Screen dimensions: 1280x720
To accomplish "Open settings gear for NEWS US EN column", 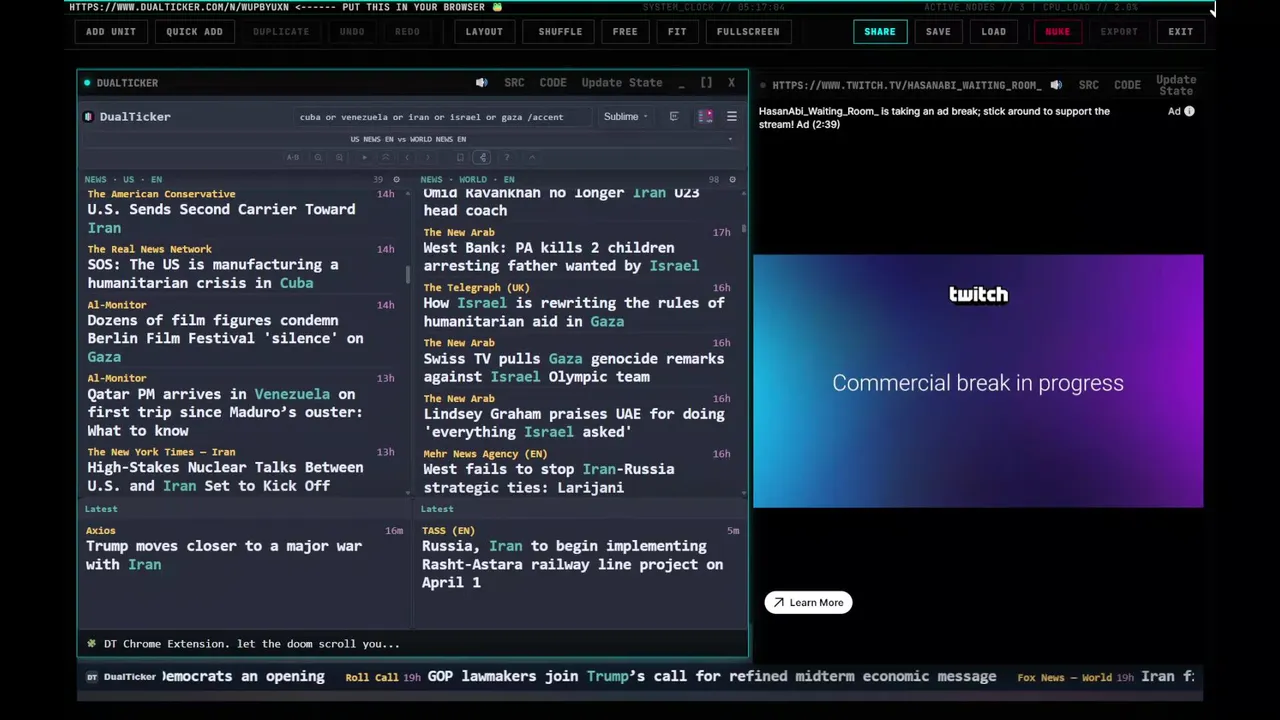I will (396, 180).
